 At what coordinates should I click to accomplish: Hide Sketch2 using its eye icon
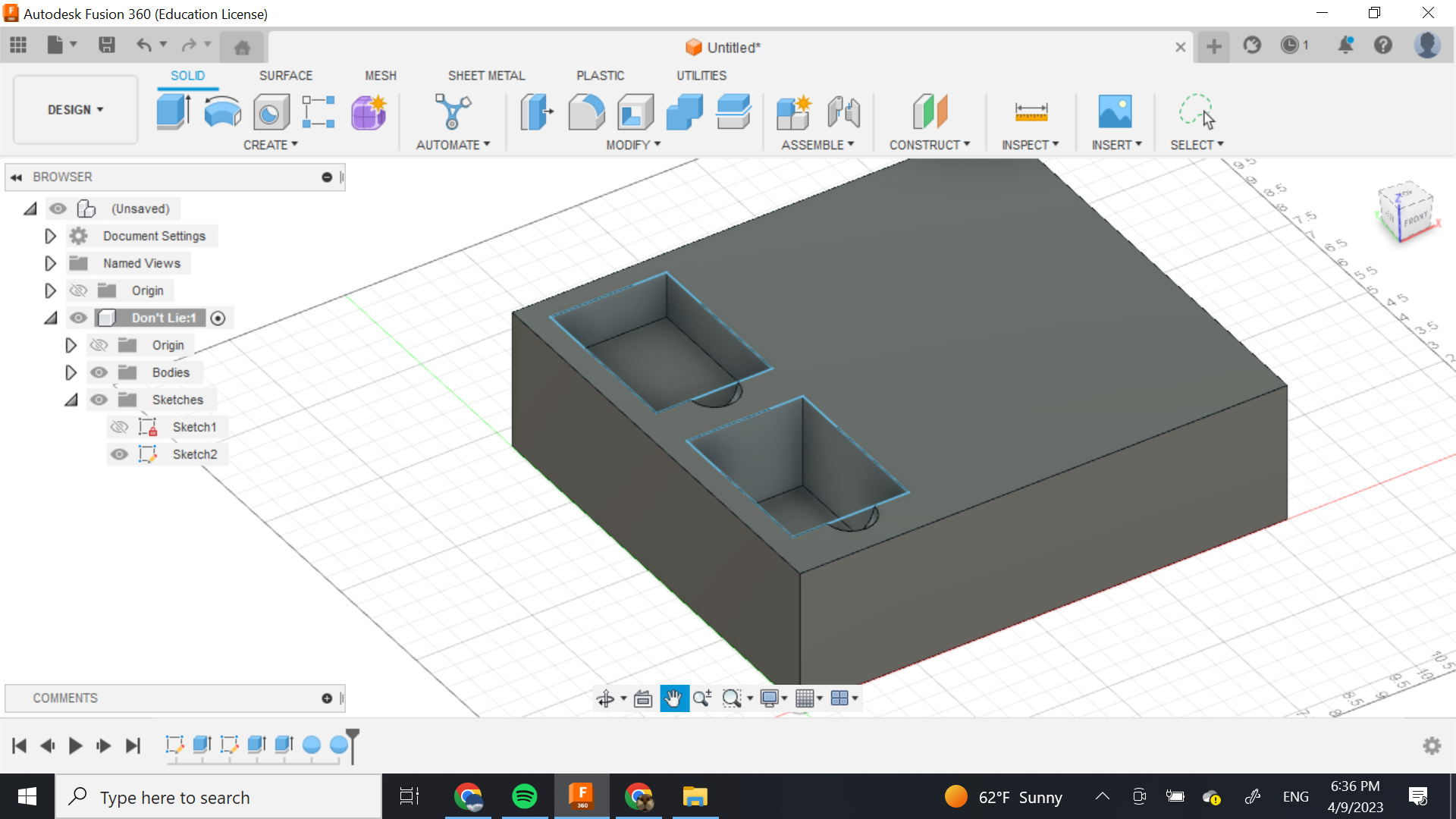119,454
